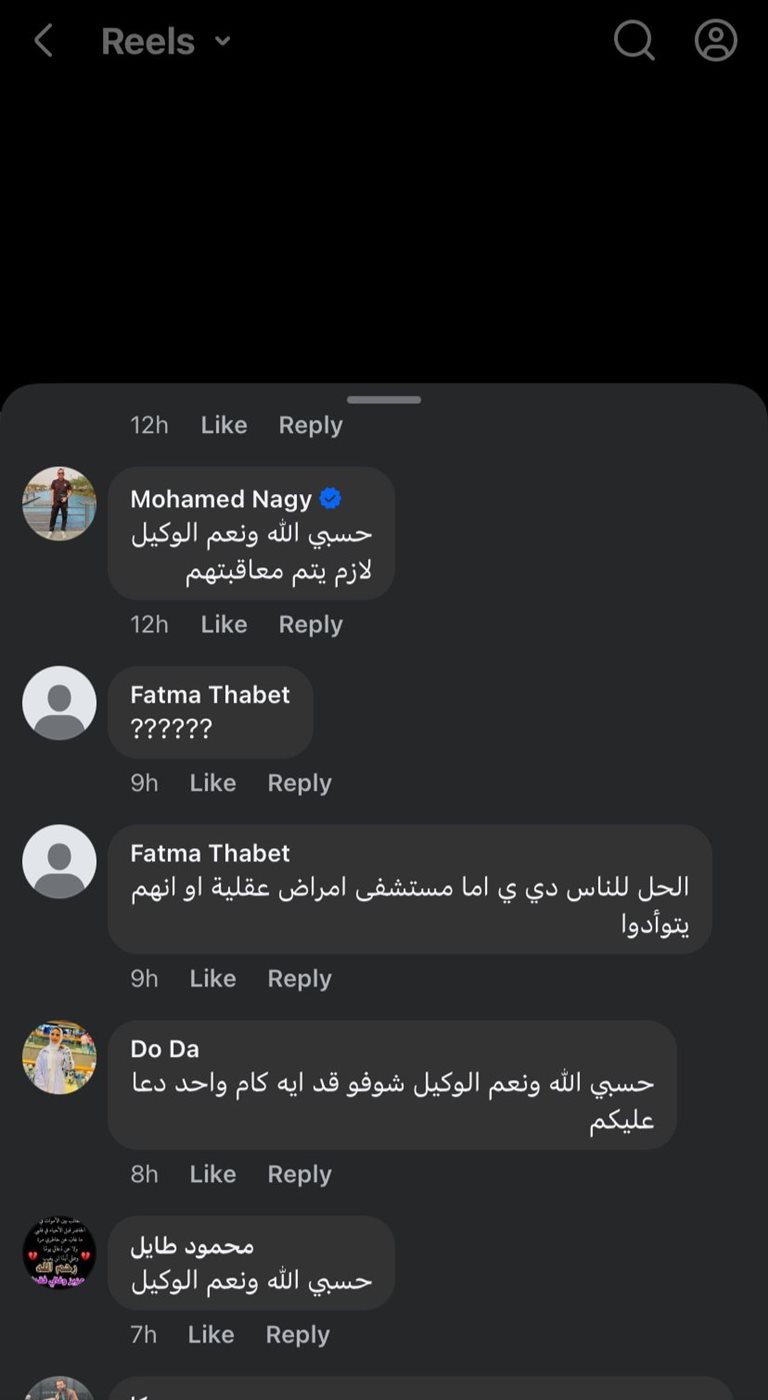Viewport: 768px width, 1400px height.
Task: Reply to Do Da's comment
Action: 299,1173
